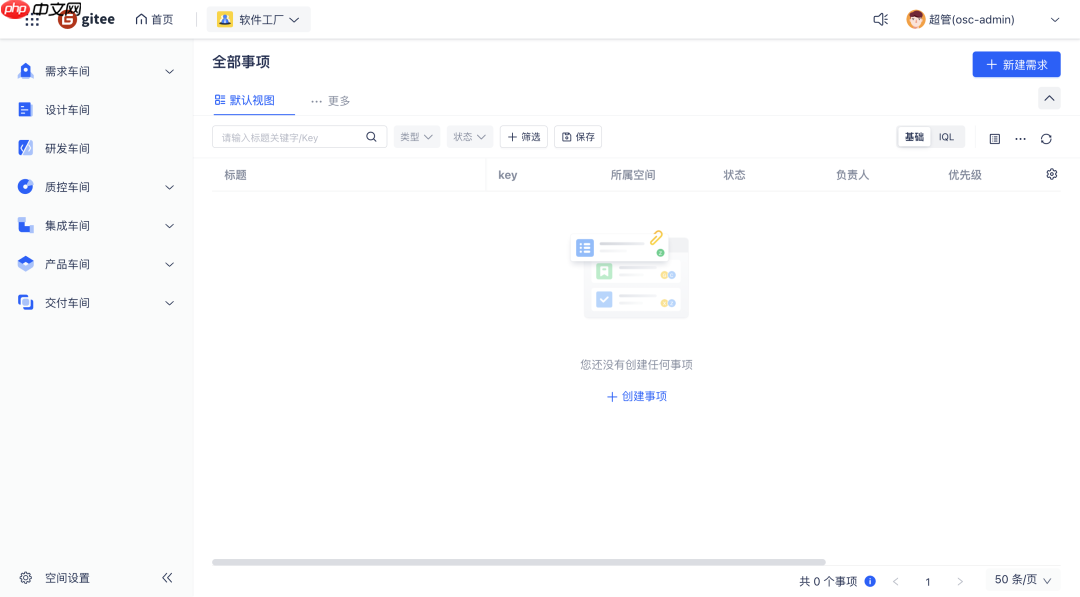This screenshot has width=1080, height=597.
Task: Select the 需求车间 sidebar icon
Action: coord(24,70)
